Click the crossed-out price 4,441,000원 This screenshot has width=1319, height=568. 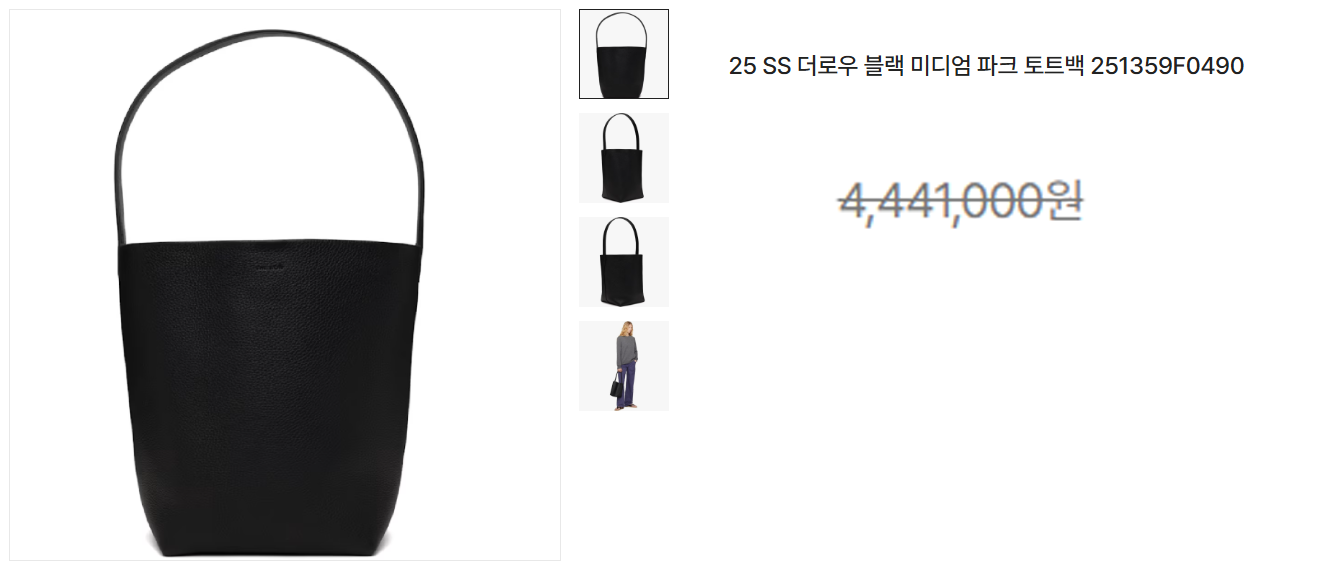[961, 201]
